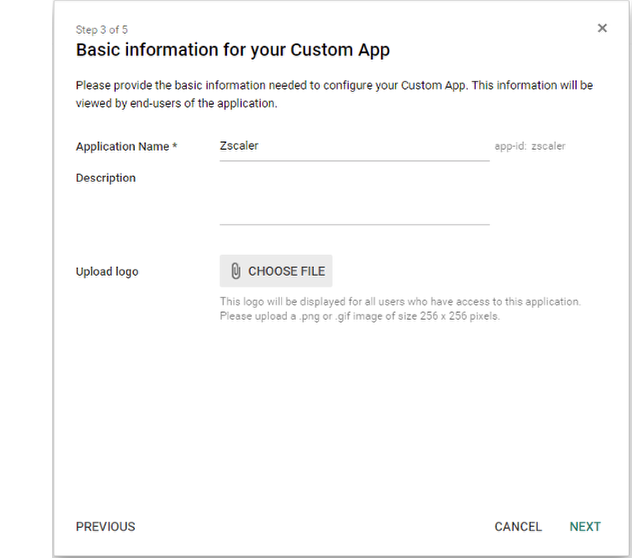The width and height of the screenshot is (632, 558).
Task: Click the Step 3 of 5 indicator
Action: tap(103, 30)
